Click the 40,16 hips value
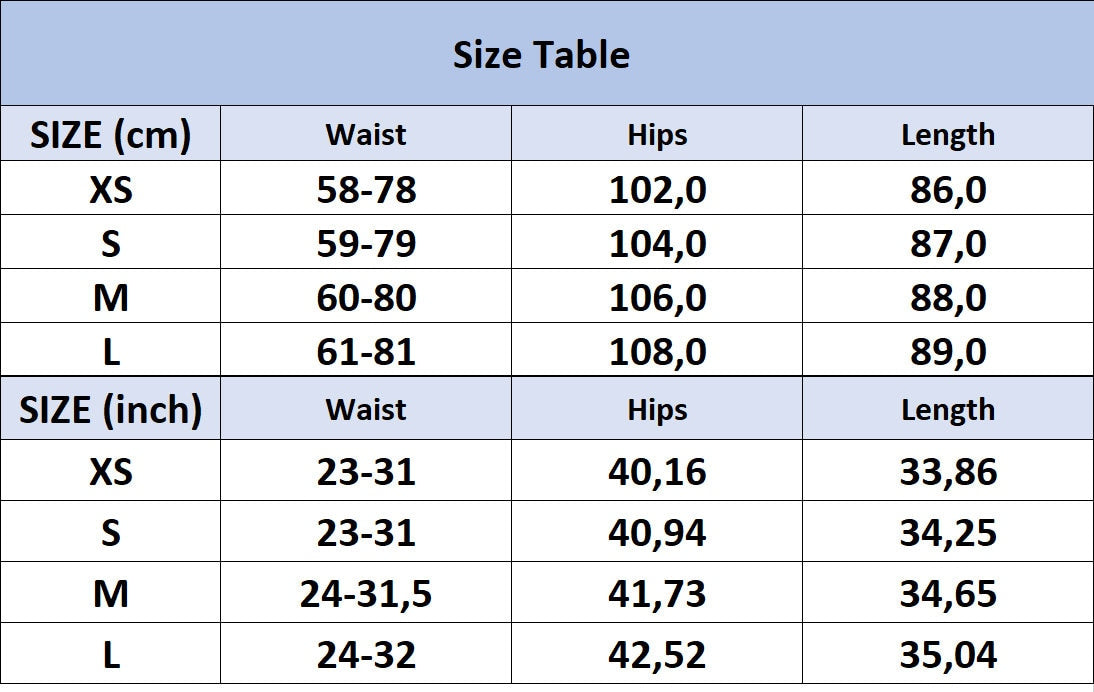Image resolution: width=1094 pixels, height=692 pixels. click(657, 471)
